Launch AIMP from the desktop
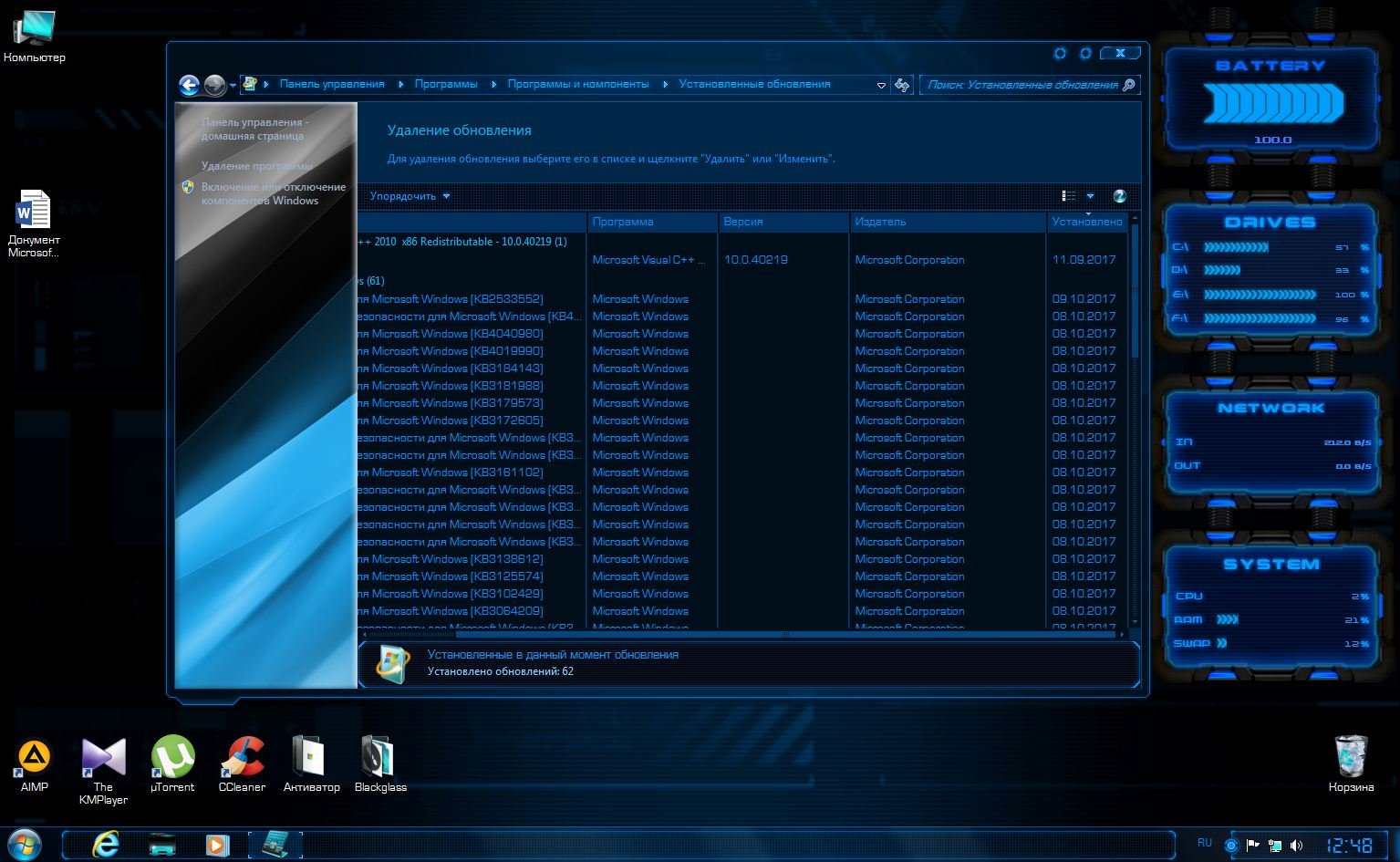 pos(35,764)
